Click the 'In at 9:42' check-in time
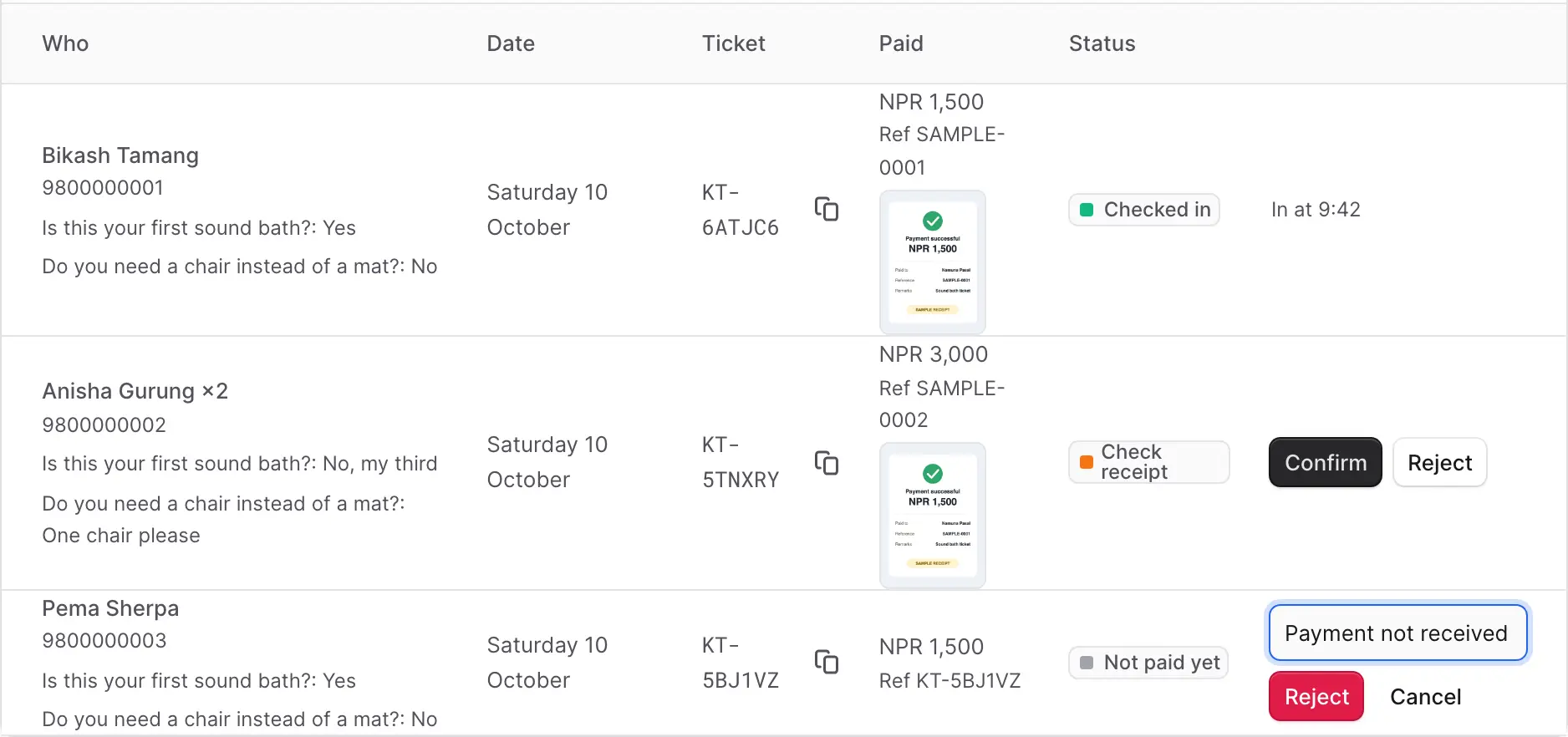The image size is (1568, 737). [x=1316, y=209]
